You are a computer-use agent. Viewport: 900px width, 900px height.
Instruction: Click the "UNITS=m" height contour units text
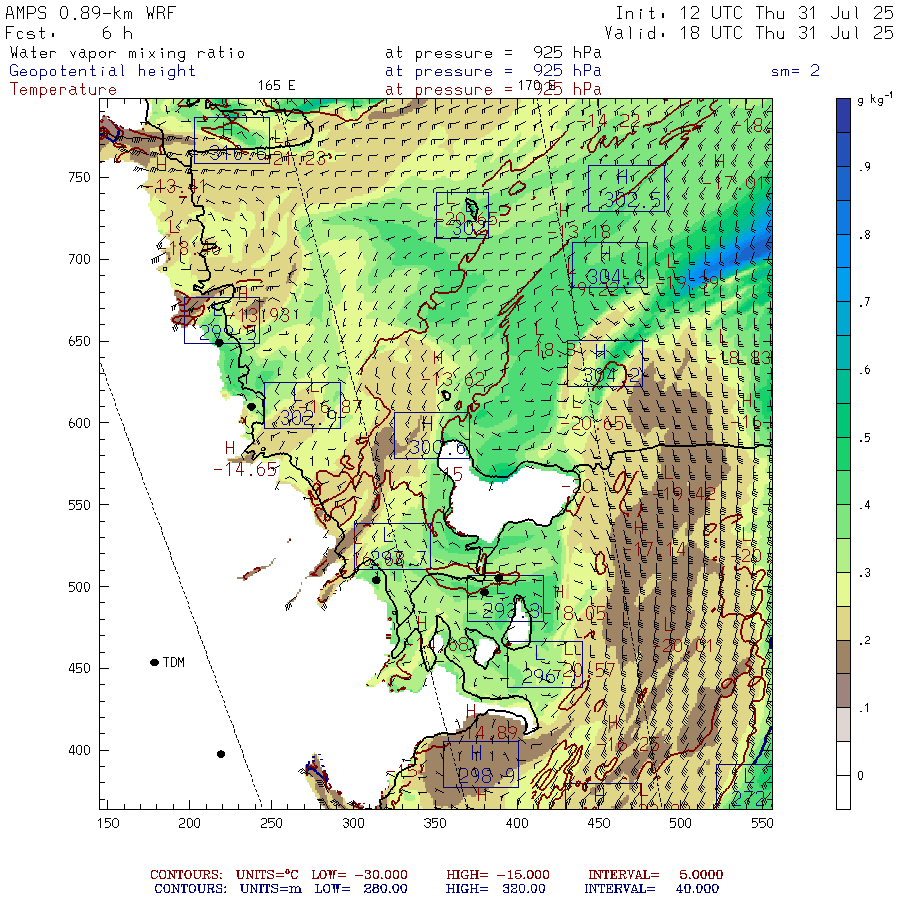coord(271,889)
